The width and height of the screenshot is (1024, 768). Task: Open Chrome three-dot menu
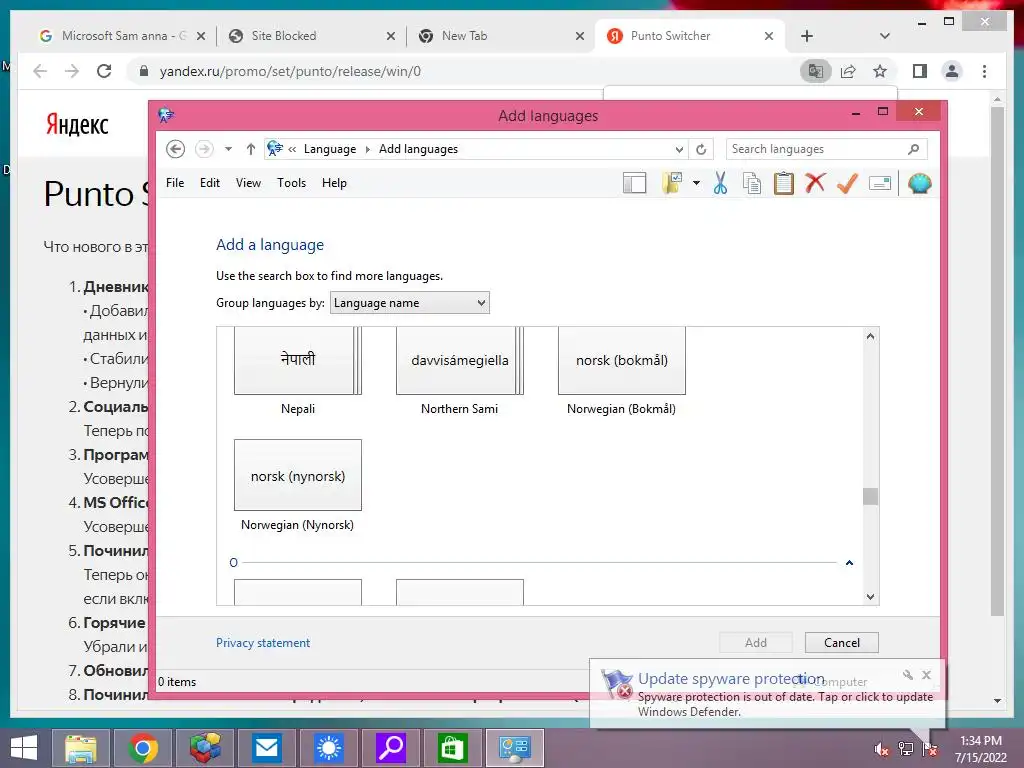coord(984,71)
